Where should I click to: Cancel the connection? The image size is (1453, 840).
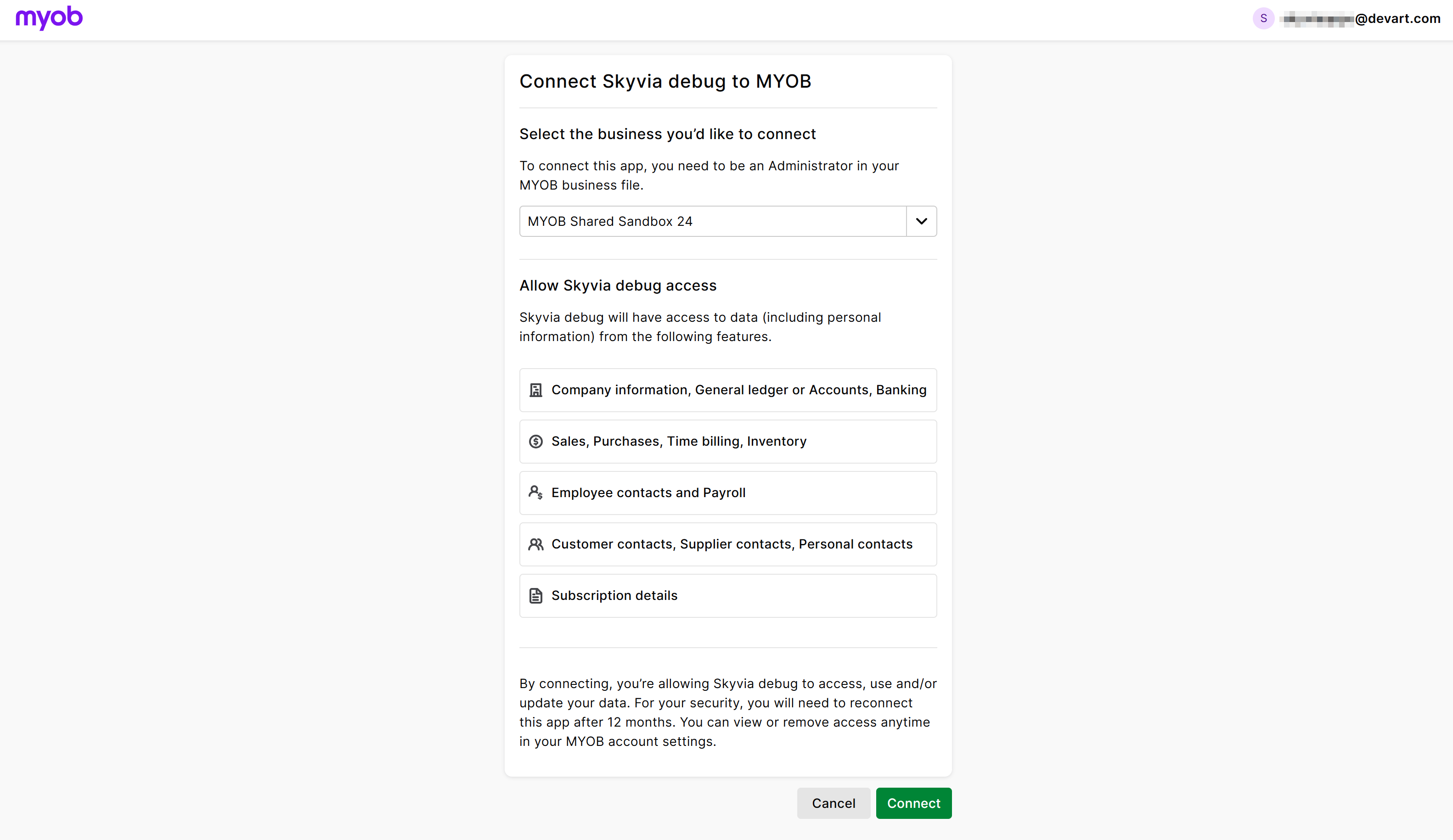click(833, 803)
